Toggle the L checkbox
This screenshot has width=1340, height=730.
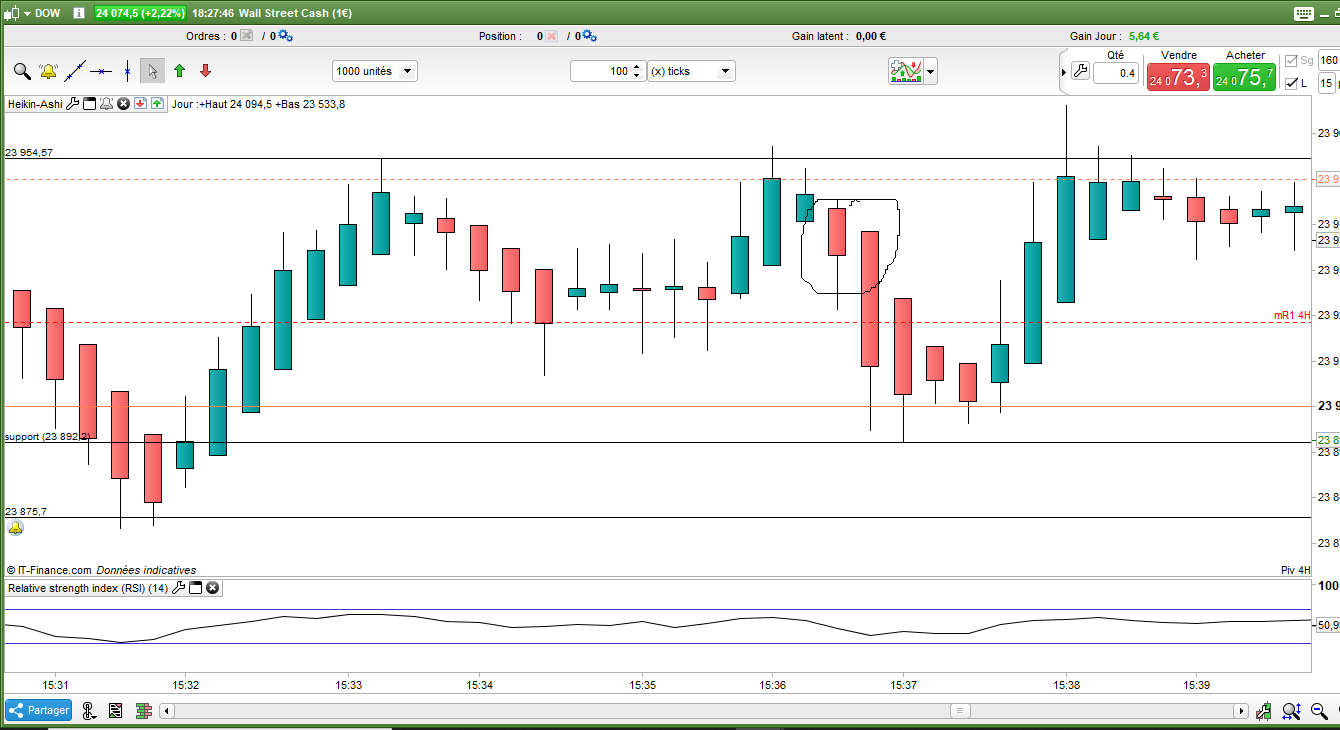(x=1292, y=83)
